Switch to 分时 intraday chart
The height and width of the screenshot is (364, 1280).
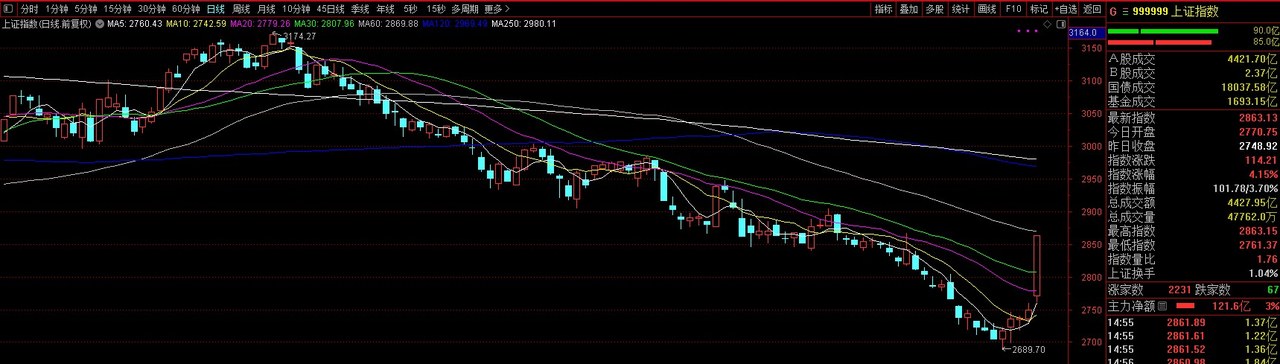(29, 9)
